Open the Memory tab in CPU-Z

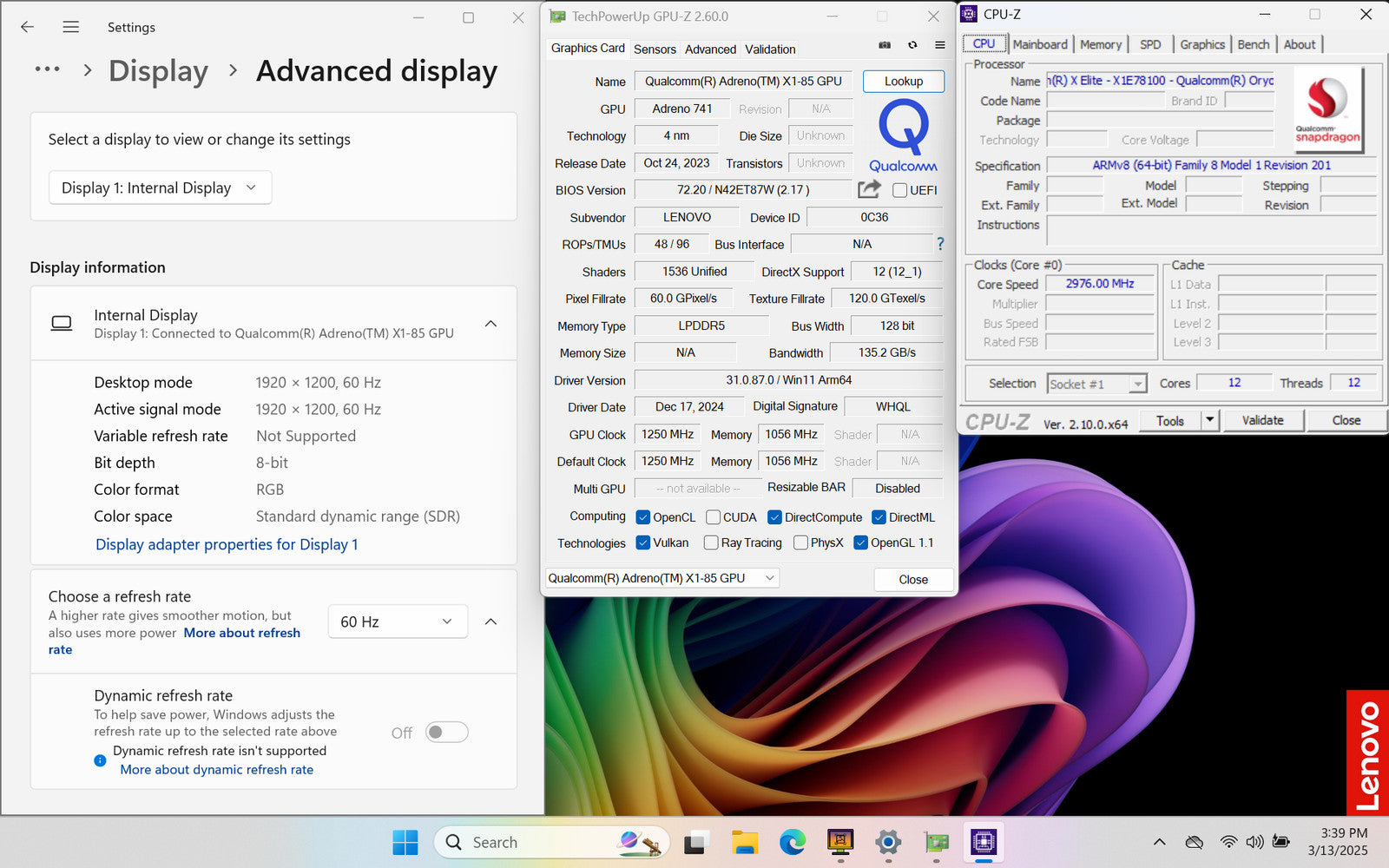(x=1101, y=44)
